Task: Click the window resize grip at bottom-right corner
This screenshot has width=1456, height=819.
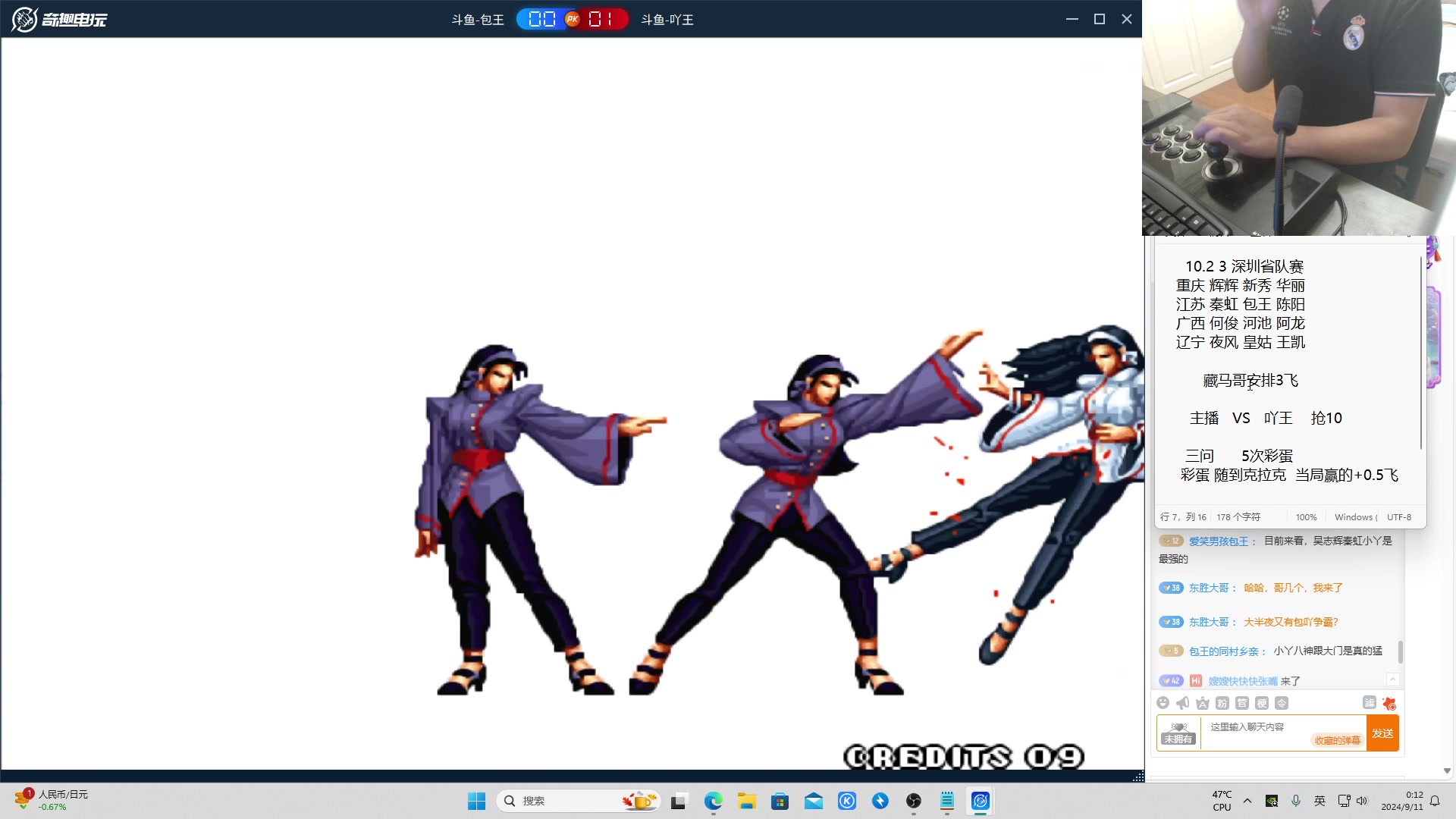Action: click(x=1138, y=777)
